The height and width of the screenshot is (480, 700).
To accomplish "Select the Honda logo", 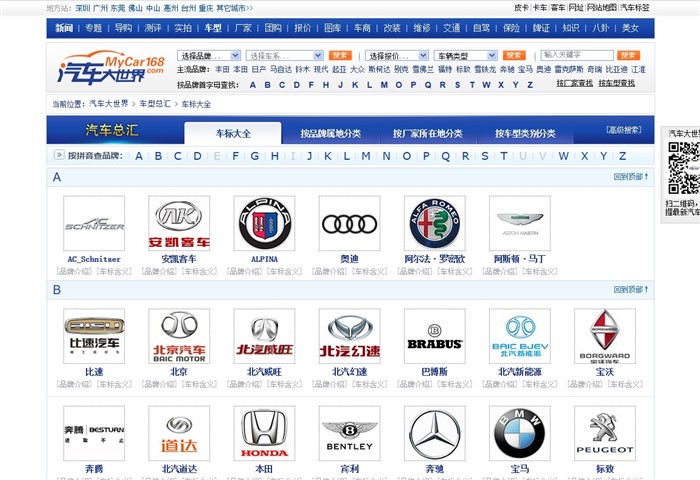I will pos(264,433).
